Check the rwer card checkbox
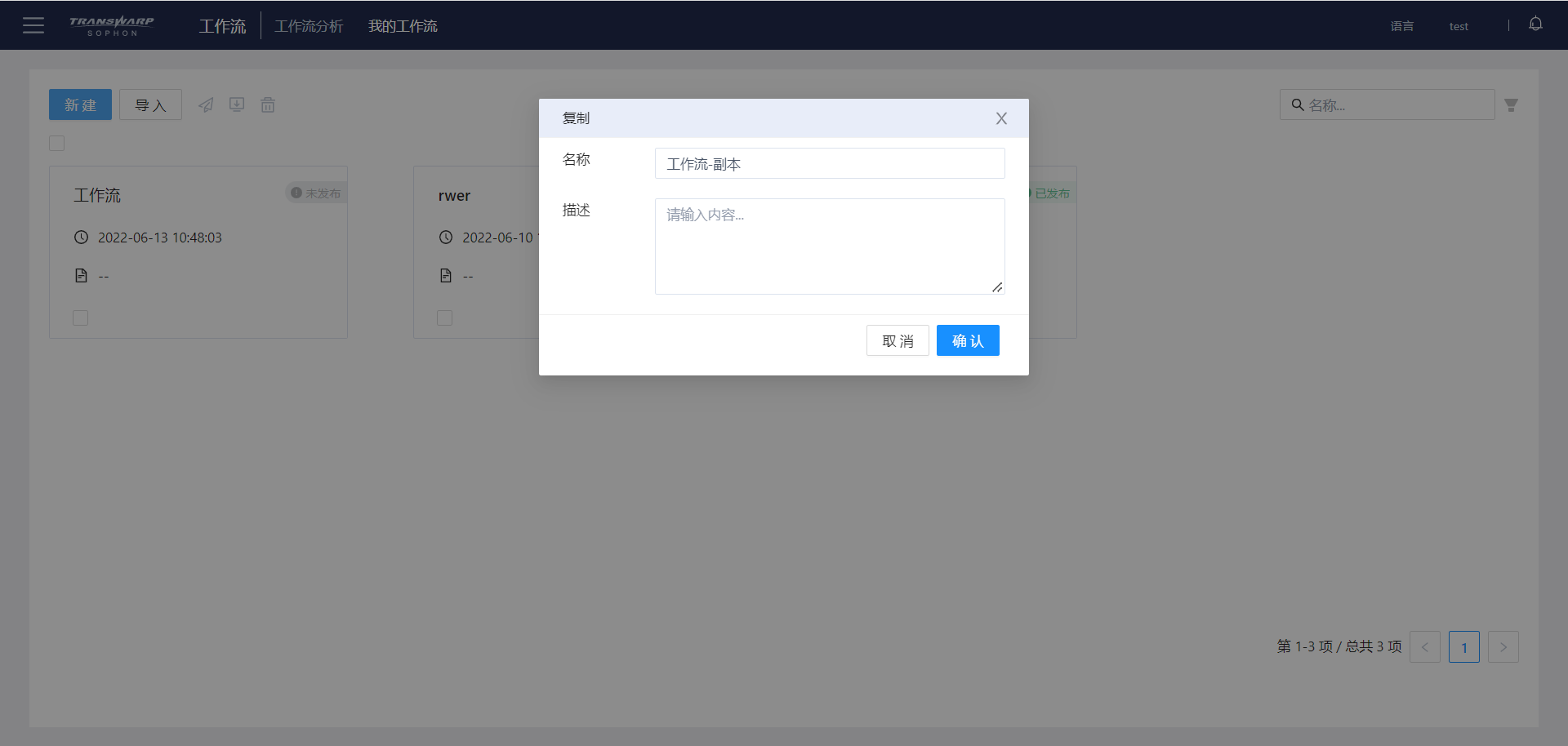This screenshot has width=1568, height=746. pyautogui.click(x=444, y=317)
